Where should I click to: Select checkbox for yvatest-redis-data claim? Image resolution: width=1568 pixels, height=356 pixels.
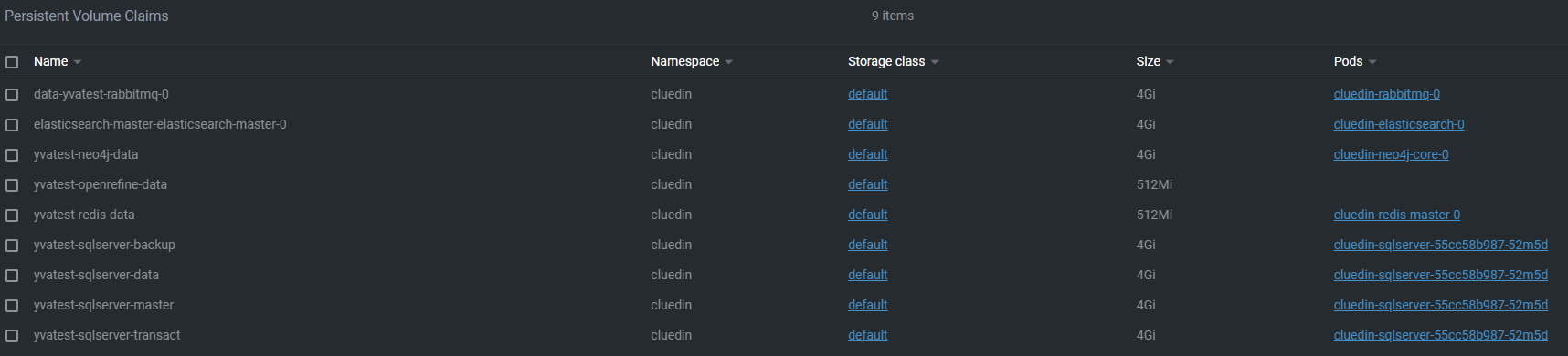tap(12, 215)
